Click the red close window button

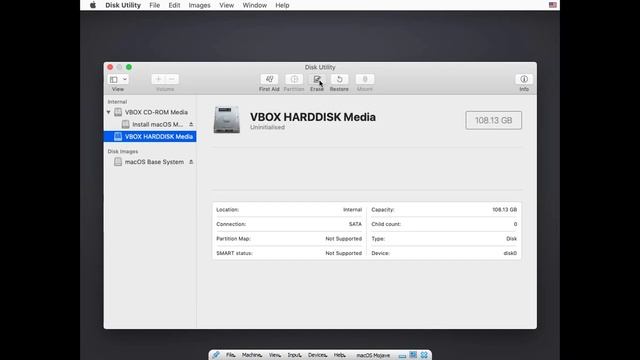(x=110, y=67)
